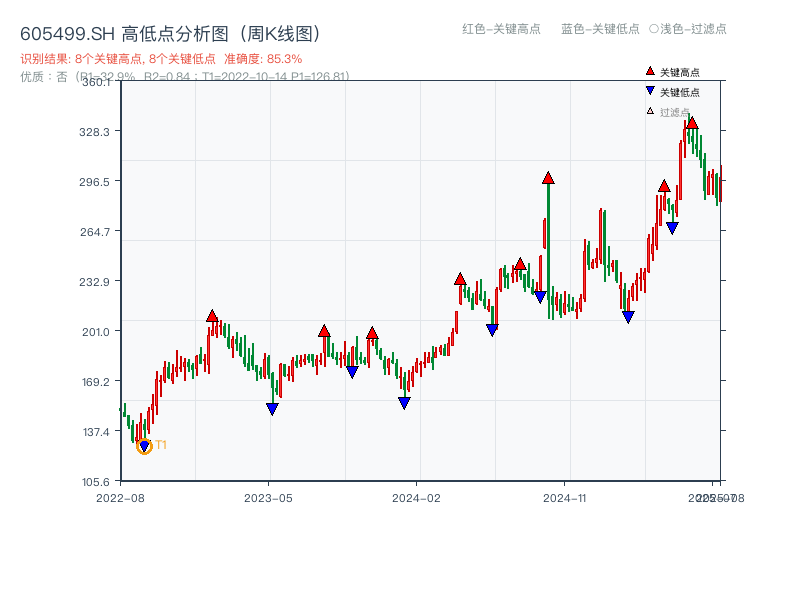Viewport: 800px width, 600px height.
Task: Click the 2024-02 x-axis label
Action: [416, 498]
